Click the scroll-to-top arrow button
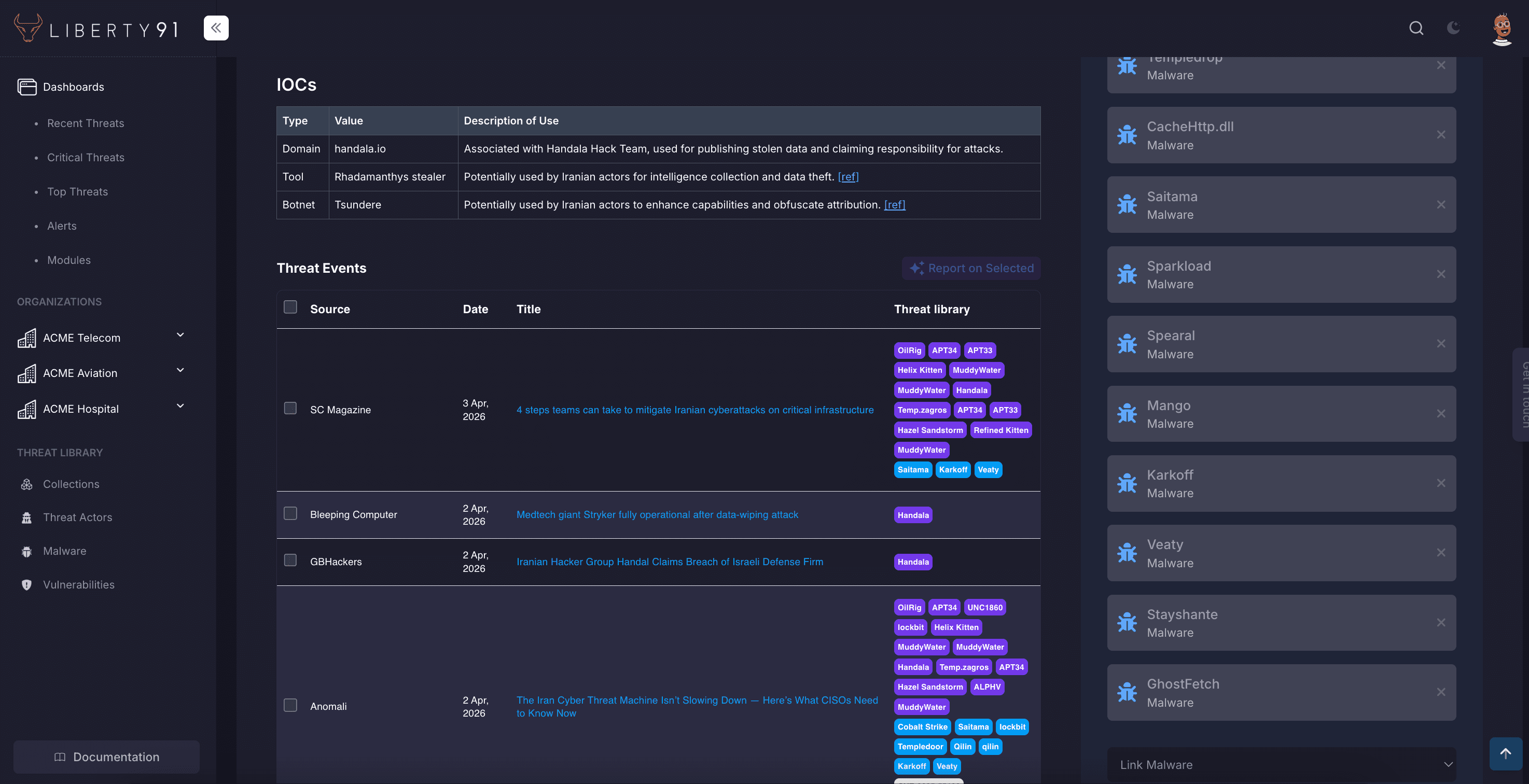The width and height of the screenshot is (1529, 784). (x=1506, y=754)
